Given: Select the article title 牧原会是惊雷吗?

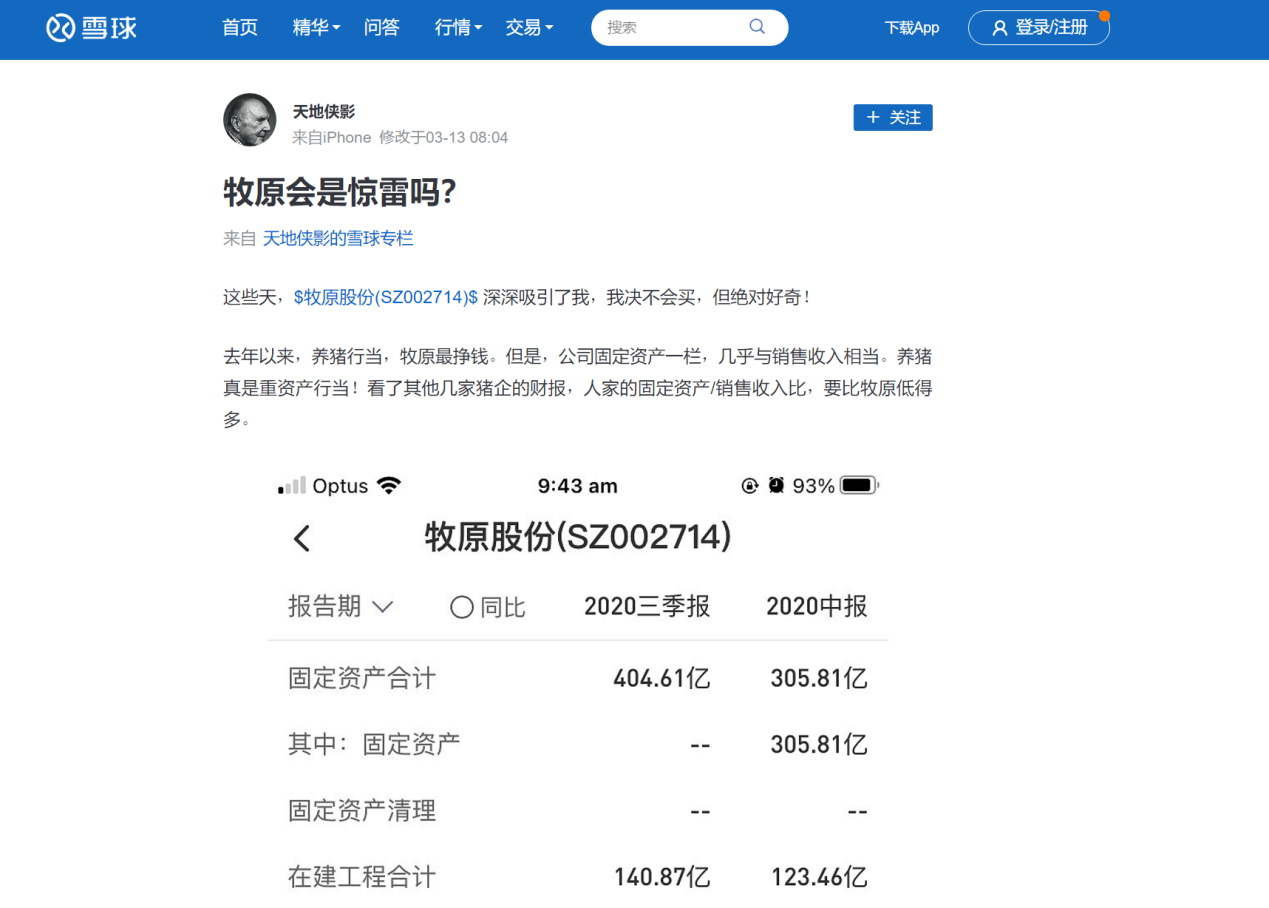Looking at the screenshot, I should (340, 192).
